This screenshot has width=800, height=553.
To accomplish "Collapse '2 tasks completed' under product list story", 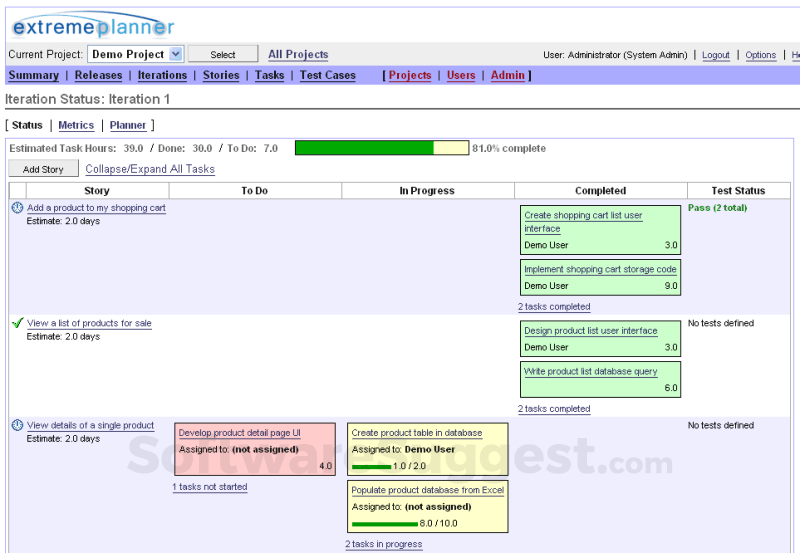I will point(554,409).
